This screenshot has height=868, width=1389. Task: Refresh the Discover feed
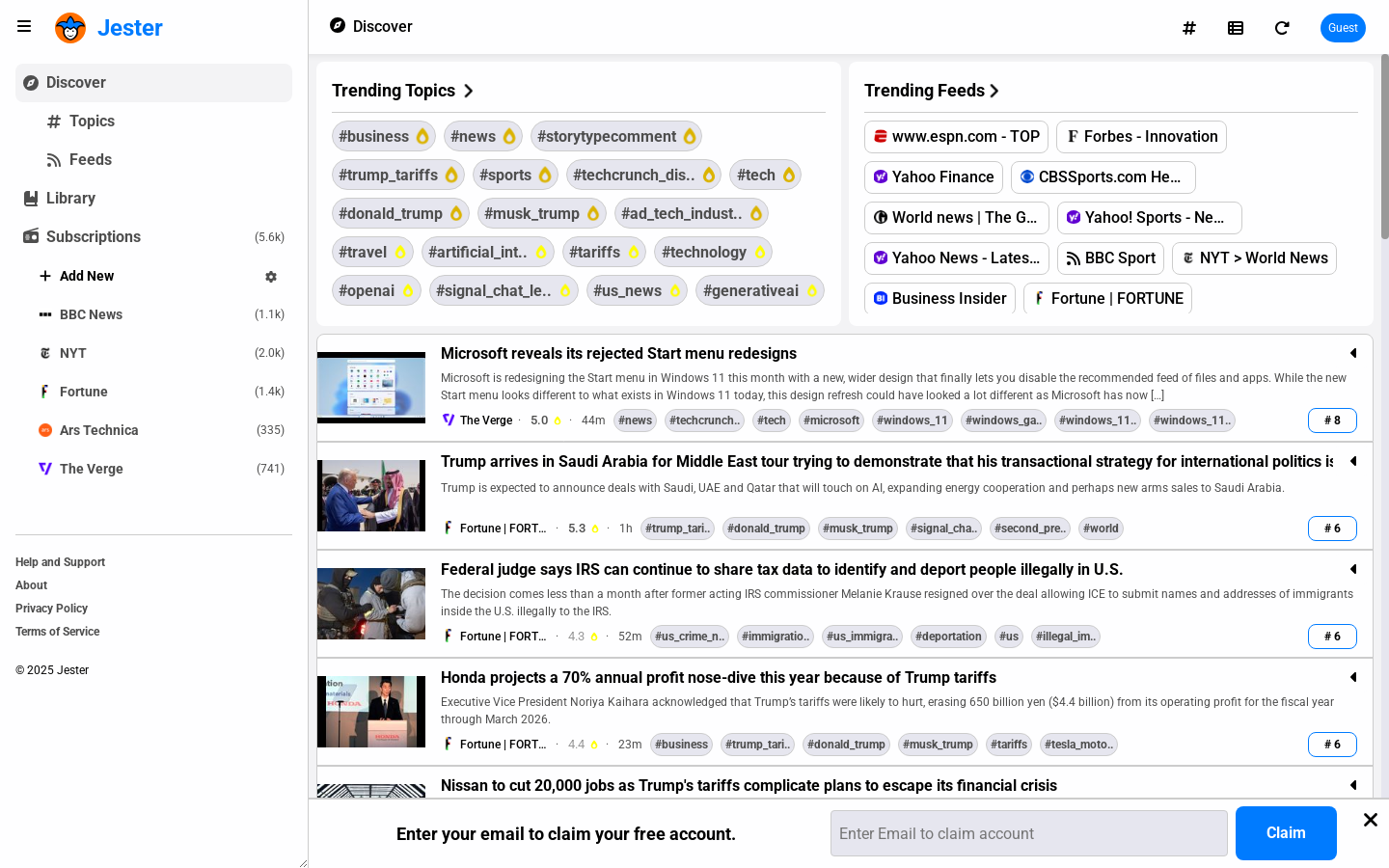[x=1282, y=28]
